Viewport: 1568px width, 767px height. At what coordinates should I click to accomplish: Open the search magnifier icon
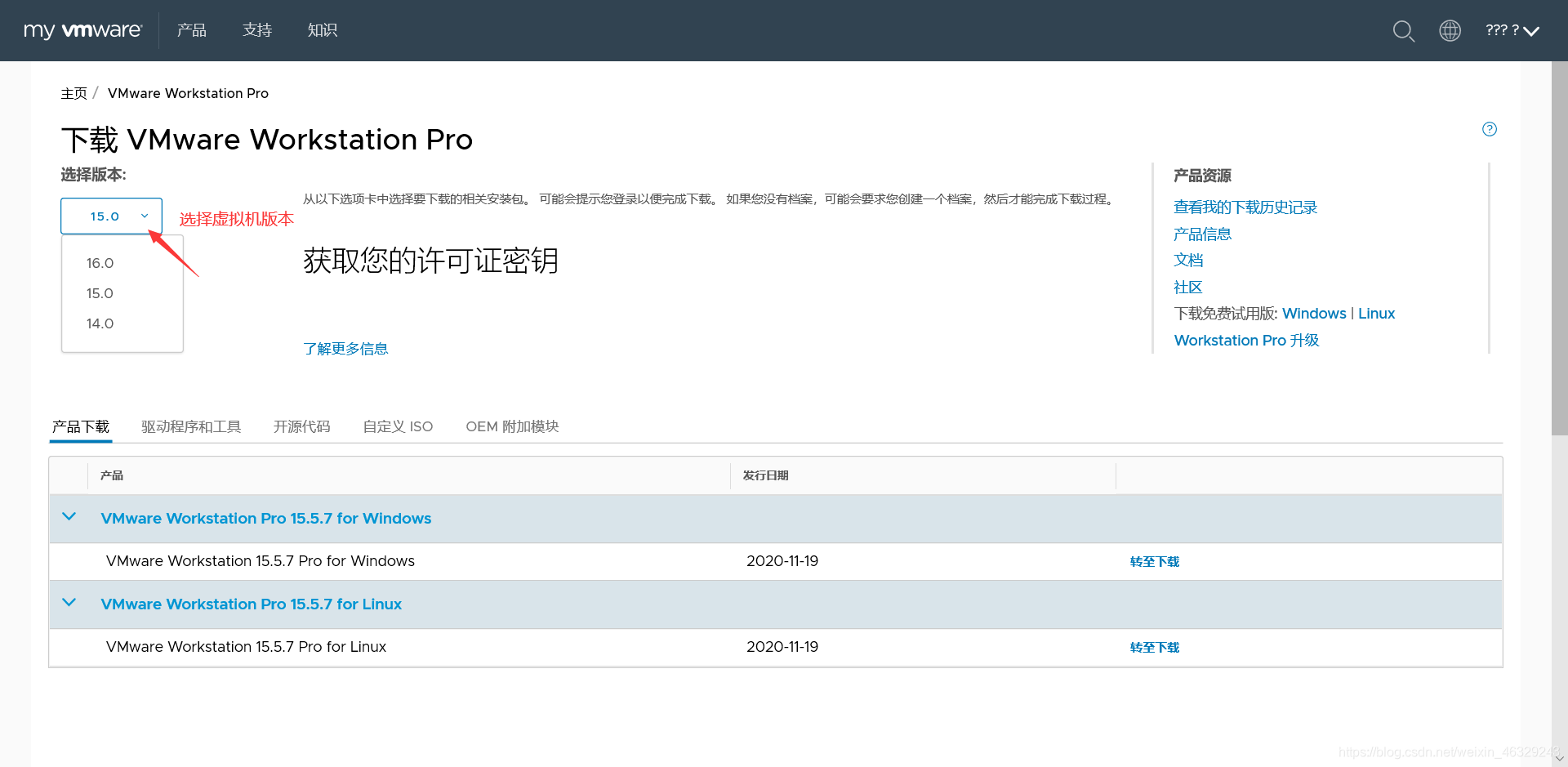coord(1403,31)
